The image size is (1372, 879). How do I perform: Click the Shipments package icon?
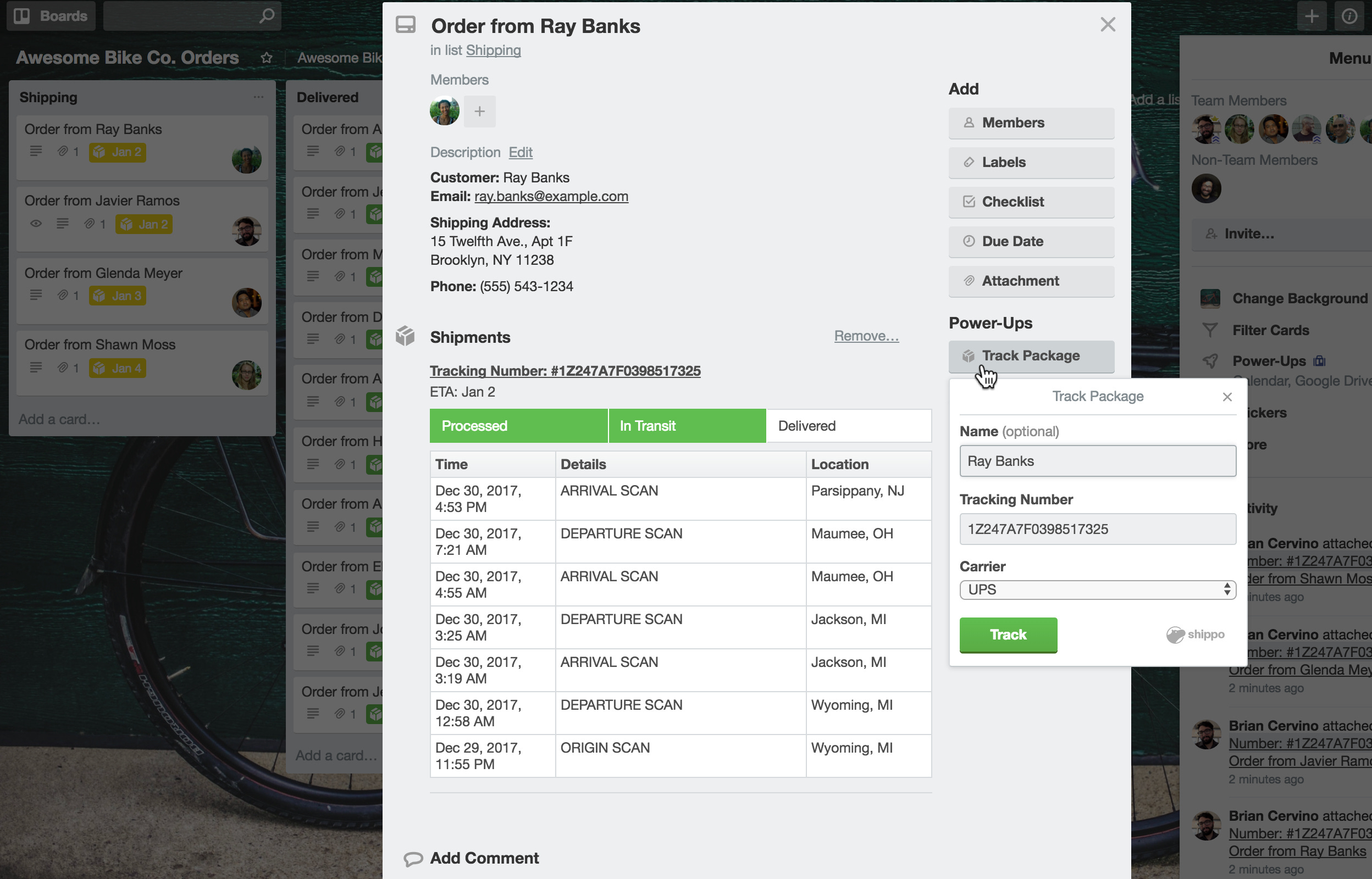click(x=405, y=336)
